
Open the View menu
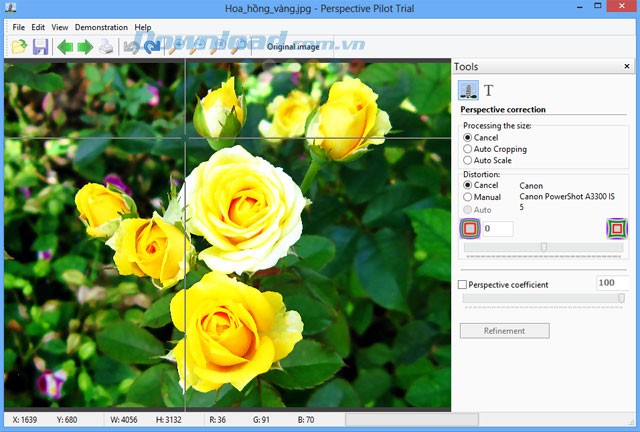[x=60, y=27]
